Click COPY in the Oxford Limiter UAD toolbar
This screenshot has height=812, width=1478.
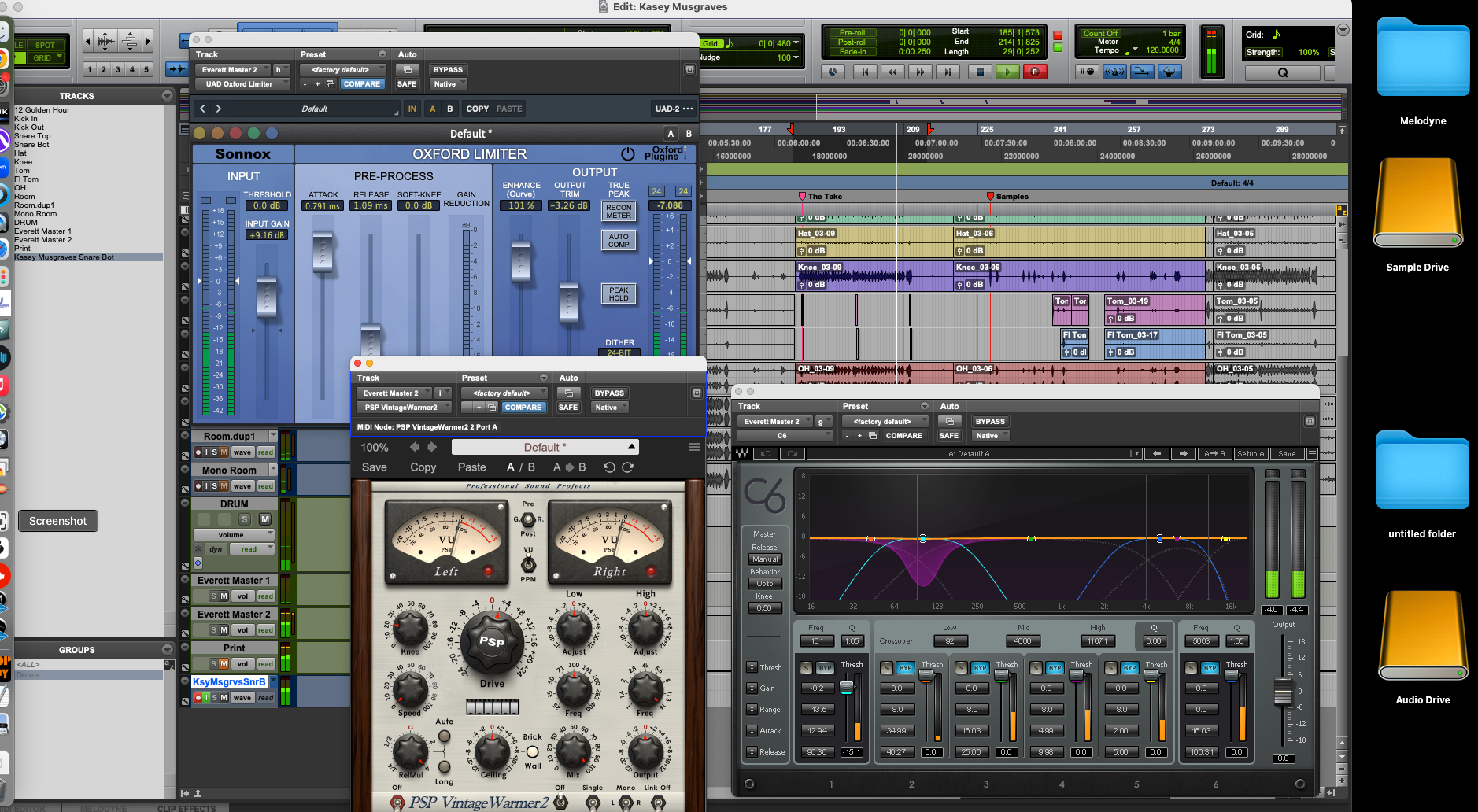[477, 109]
